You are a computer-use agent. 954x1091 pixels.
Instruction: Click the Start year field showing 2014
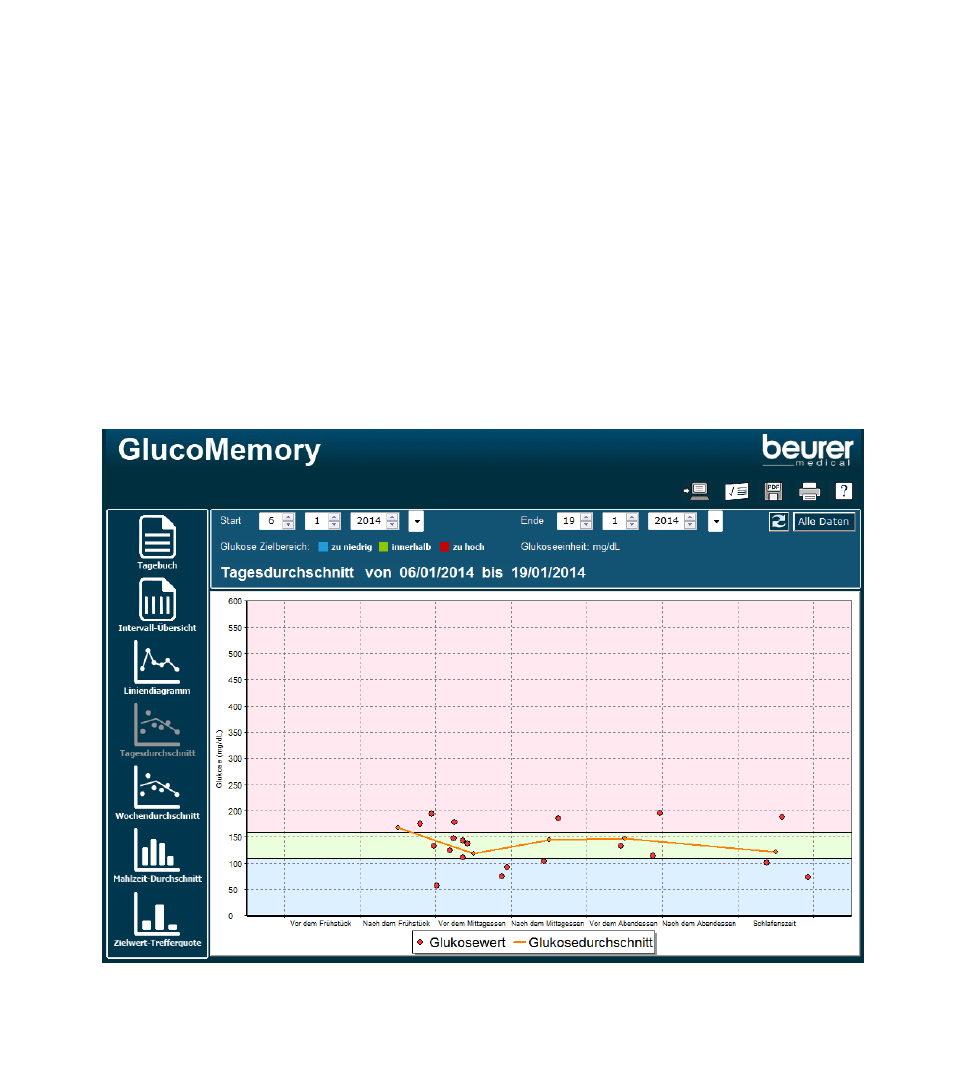tap(368, 521)
